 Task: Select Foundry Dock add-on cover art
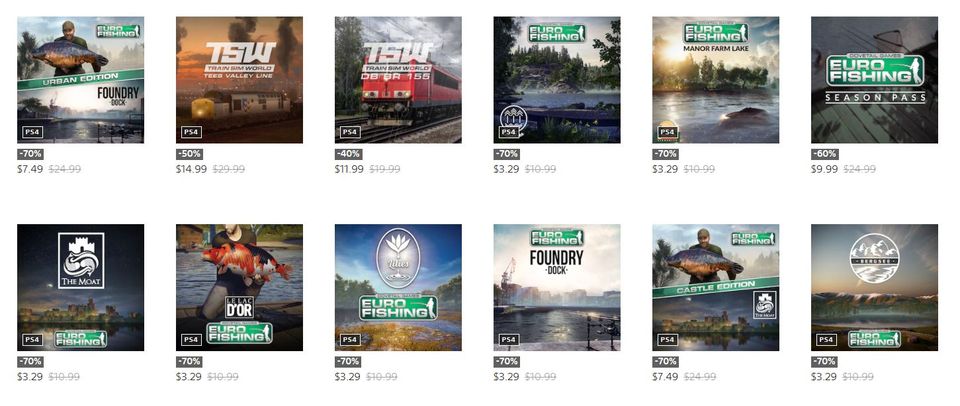[x=557, y=287]
